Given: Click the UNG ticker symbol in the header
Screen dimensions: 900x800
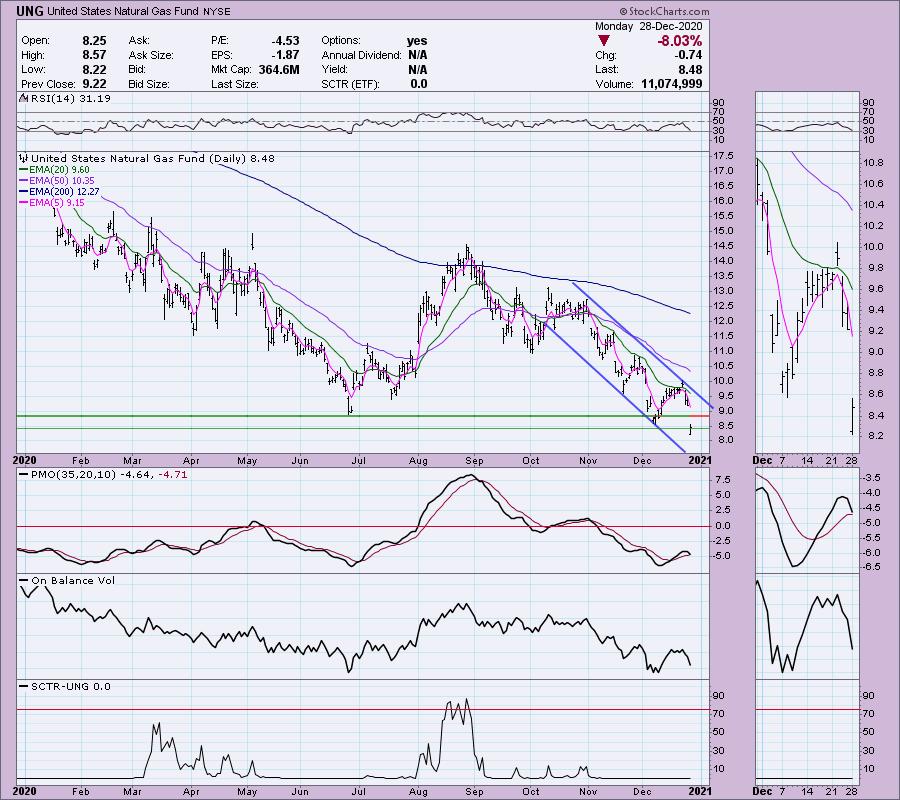Looking at the screenshot, I should 30,11.
